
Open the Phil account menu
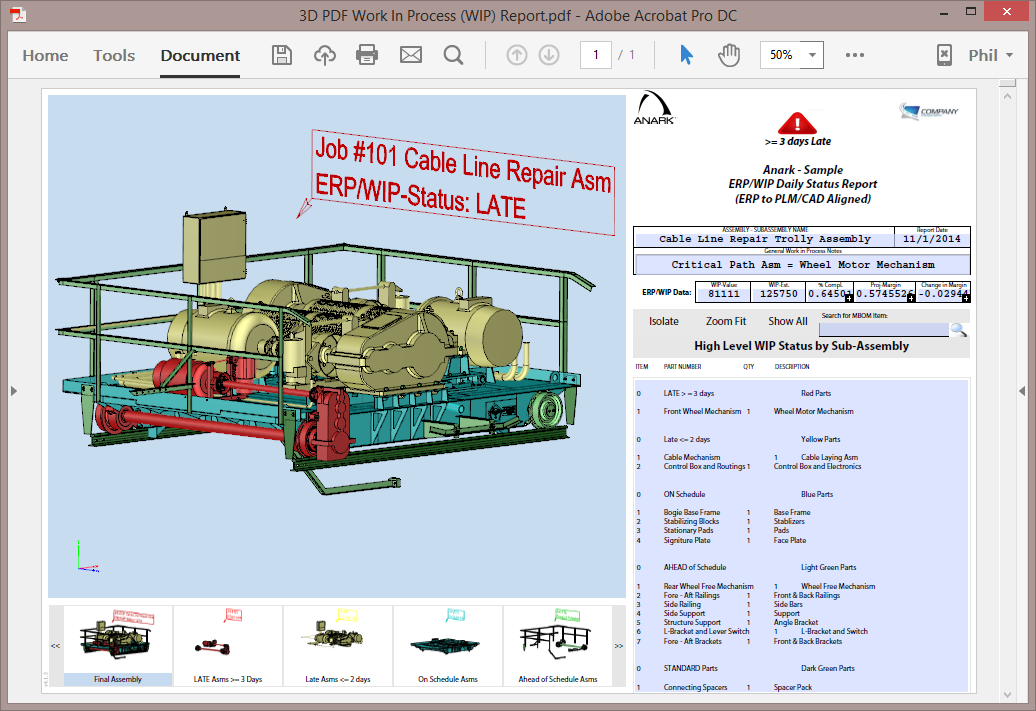[x=988, y=55]
